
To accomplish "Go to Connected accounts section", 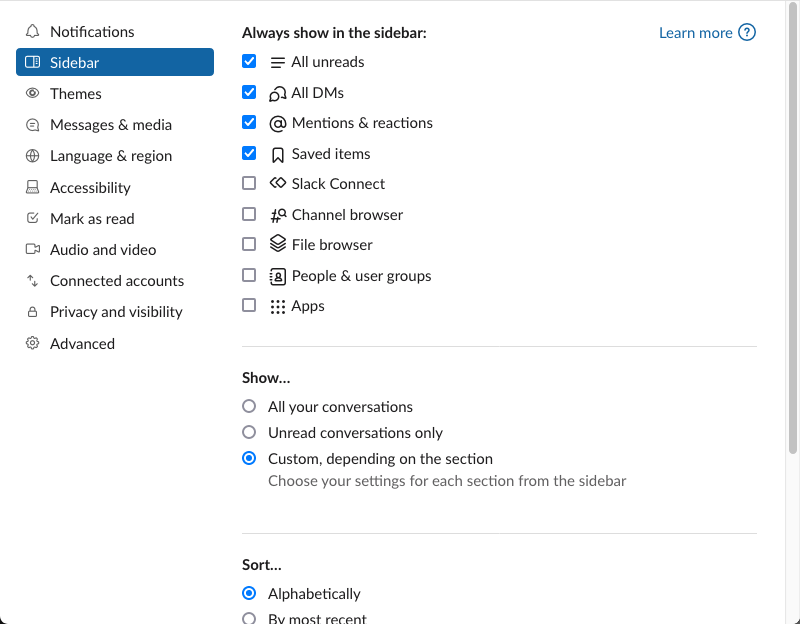I will (115, 281).
